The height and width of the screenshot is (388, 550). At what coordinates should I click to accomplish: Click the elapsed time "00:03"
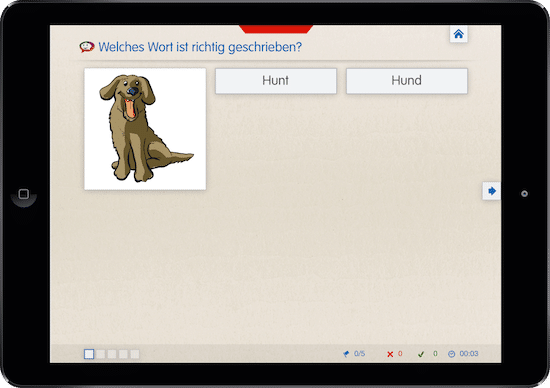click(469, 354)
